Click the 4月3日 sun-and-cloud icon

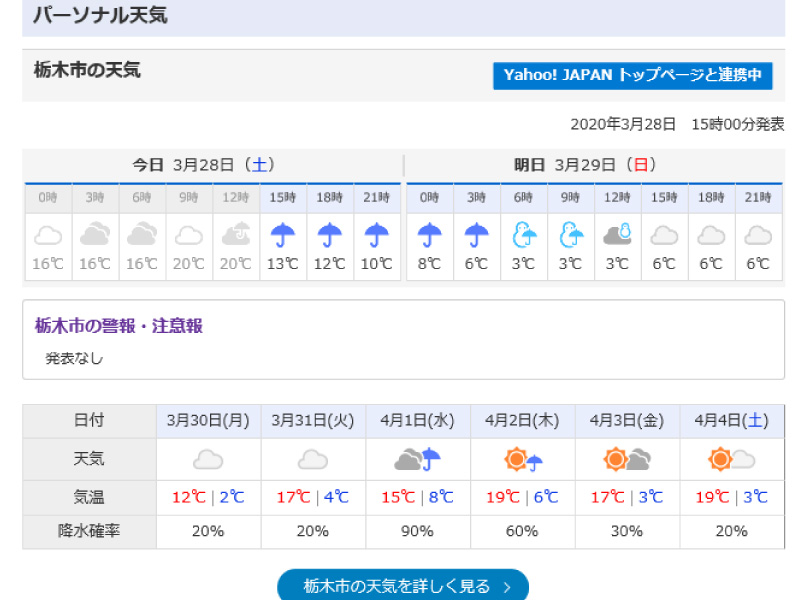click(x=627, y=460)
